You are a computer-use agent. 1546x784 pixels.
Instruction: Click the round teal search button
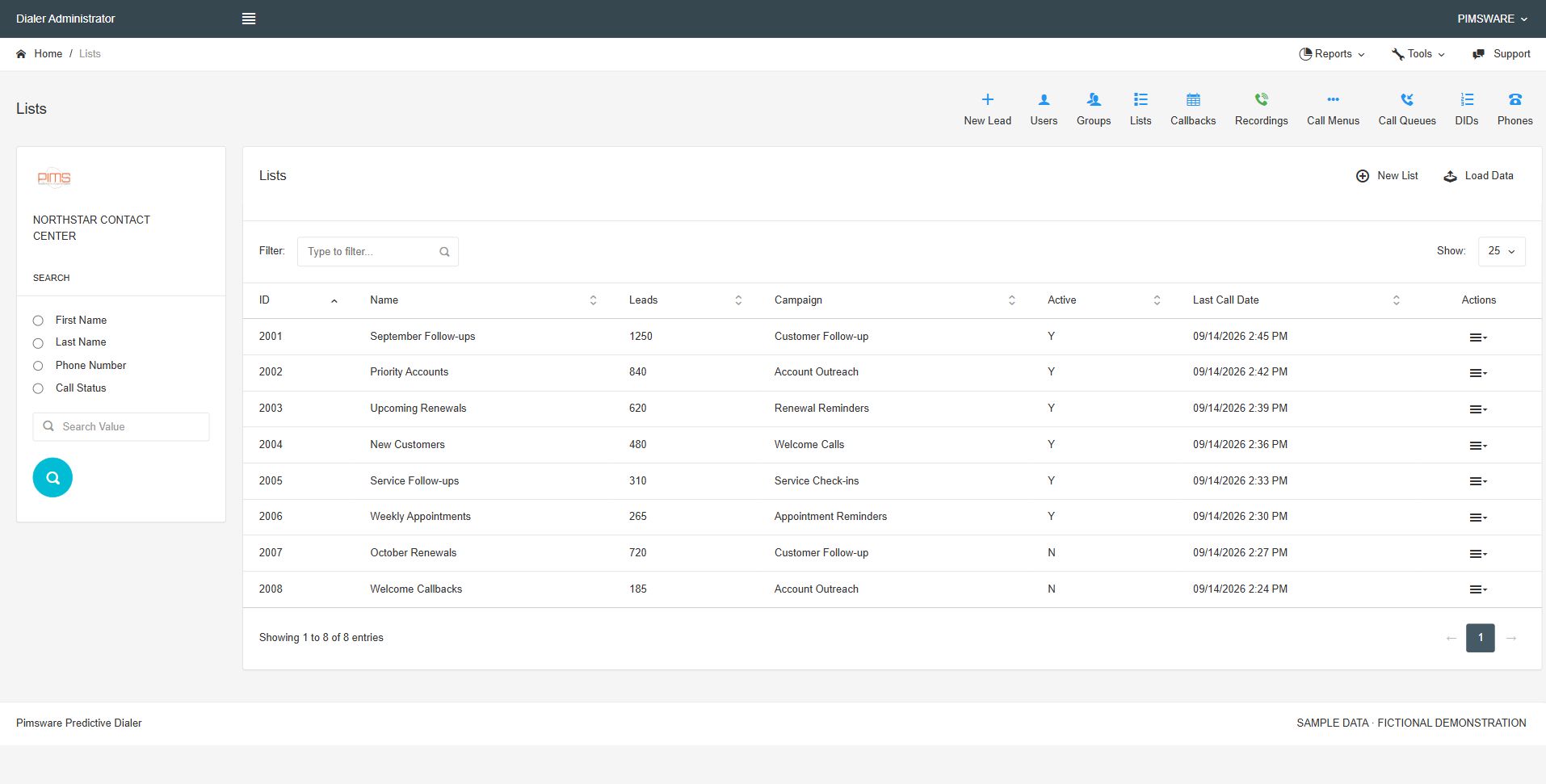53,477
